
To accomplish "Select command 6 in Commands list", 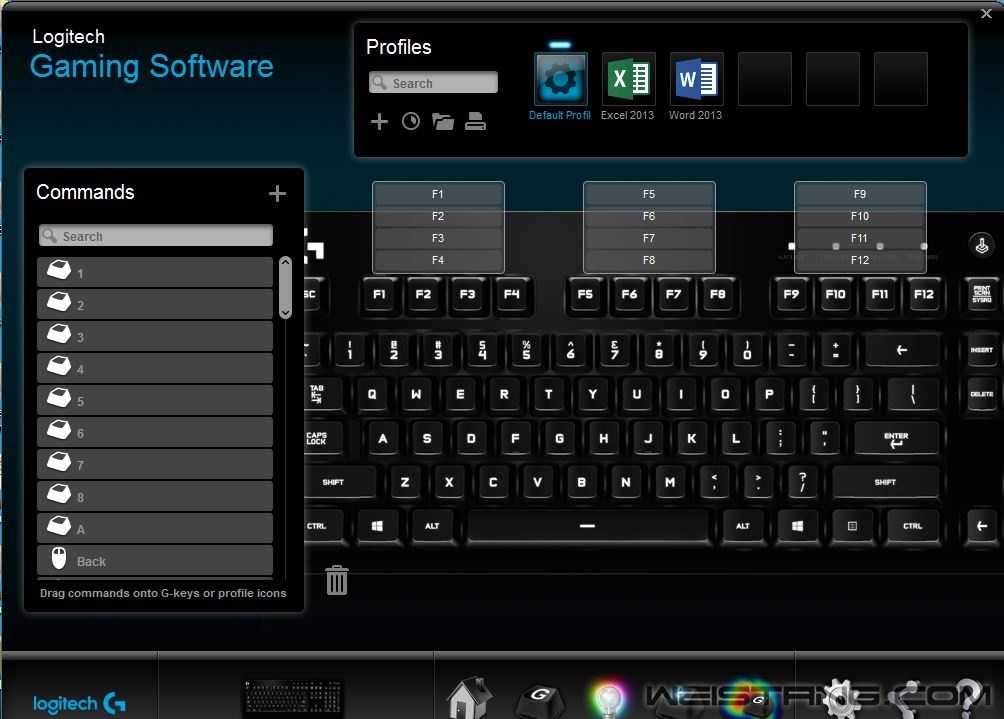I will 155,432.
